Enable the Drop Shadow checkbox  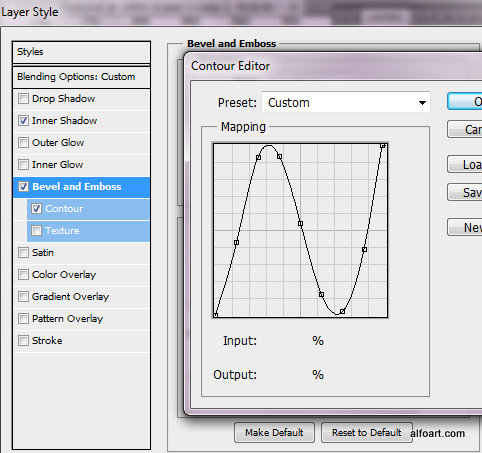coord(23,99)
